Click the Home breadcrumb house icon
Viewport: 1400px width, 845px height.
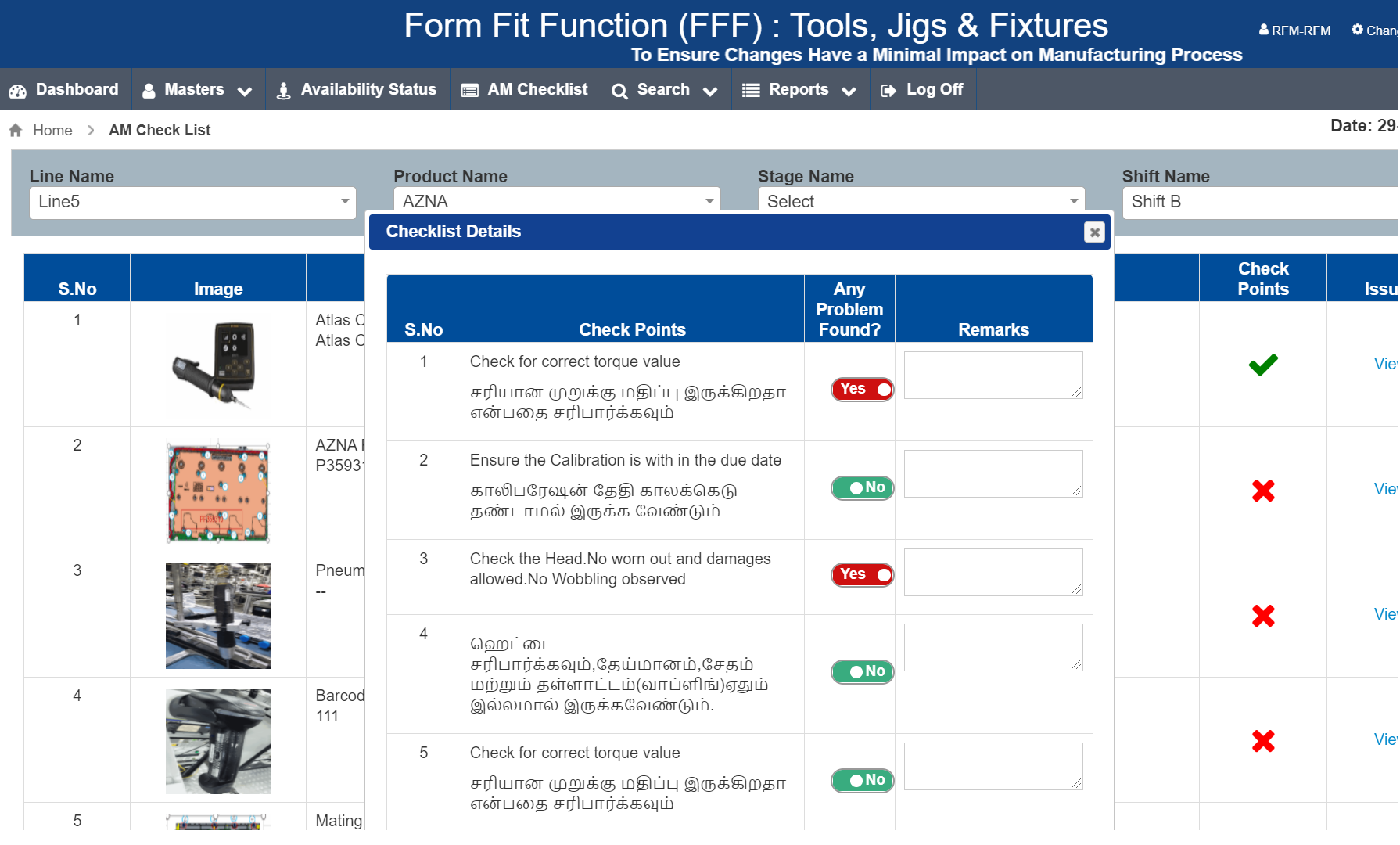[16, 130]
